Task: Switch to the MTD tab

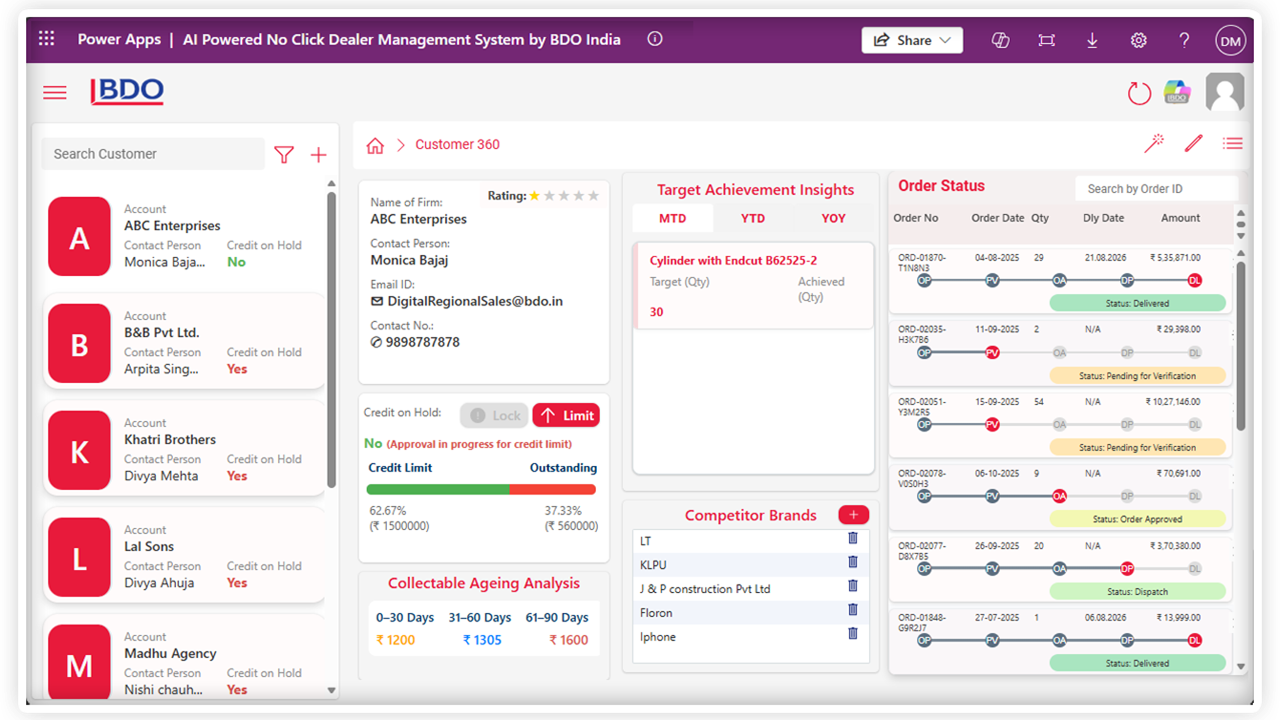Action: pos(673,218)
